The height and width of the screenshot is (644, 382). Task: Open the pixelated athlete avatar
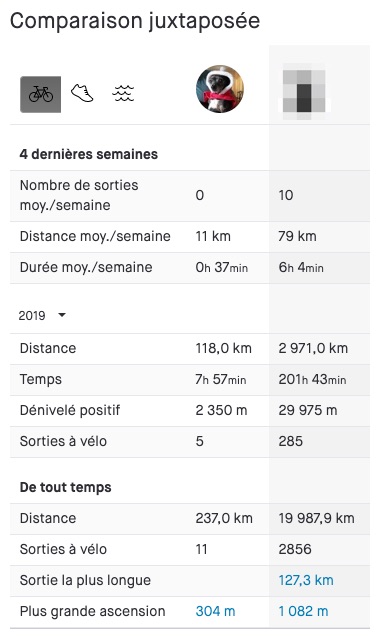click(304, 91)
